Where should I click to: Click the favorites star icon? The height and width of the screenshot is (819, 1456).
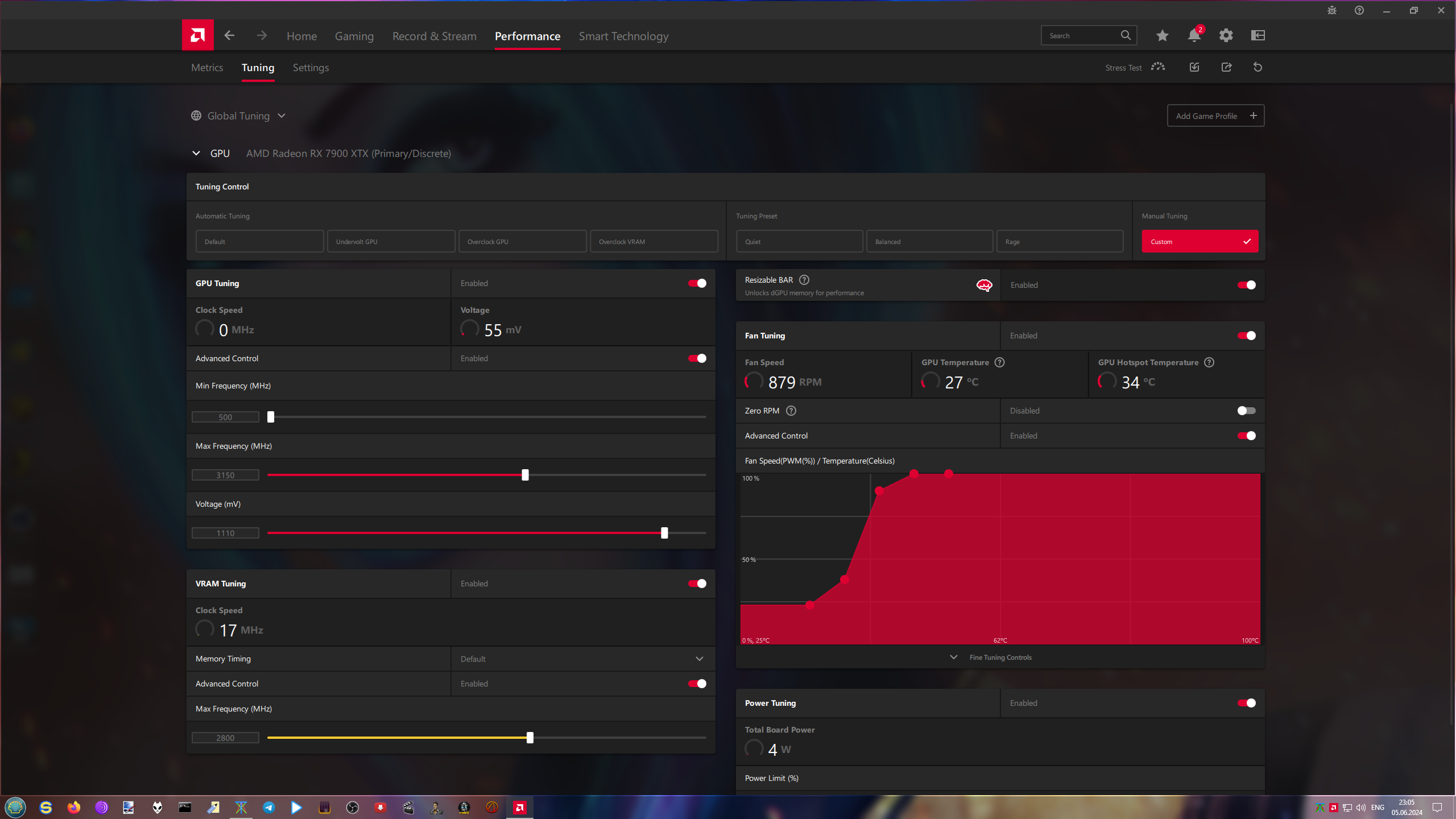pyautogui.click(x=1162, y=35)
